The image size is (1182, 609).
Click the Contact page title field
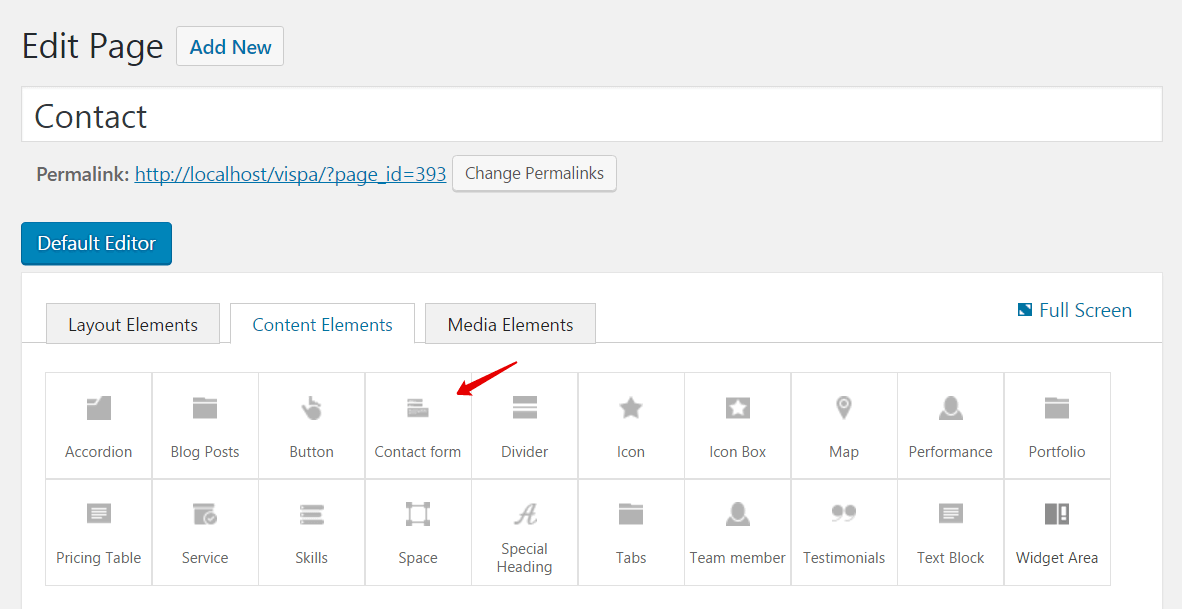[x=591, y=115]
